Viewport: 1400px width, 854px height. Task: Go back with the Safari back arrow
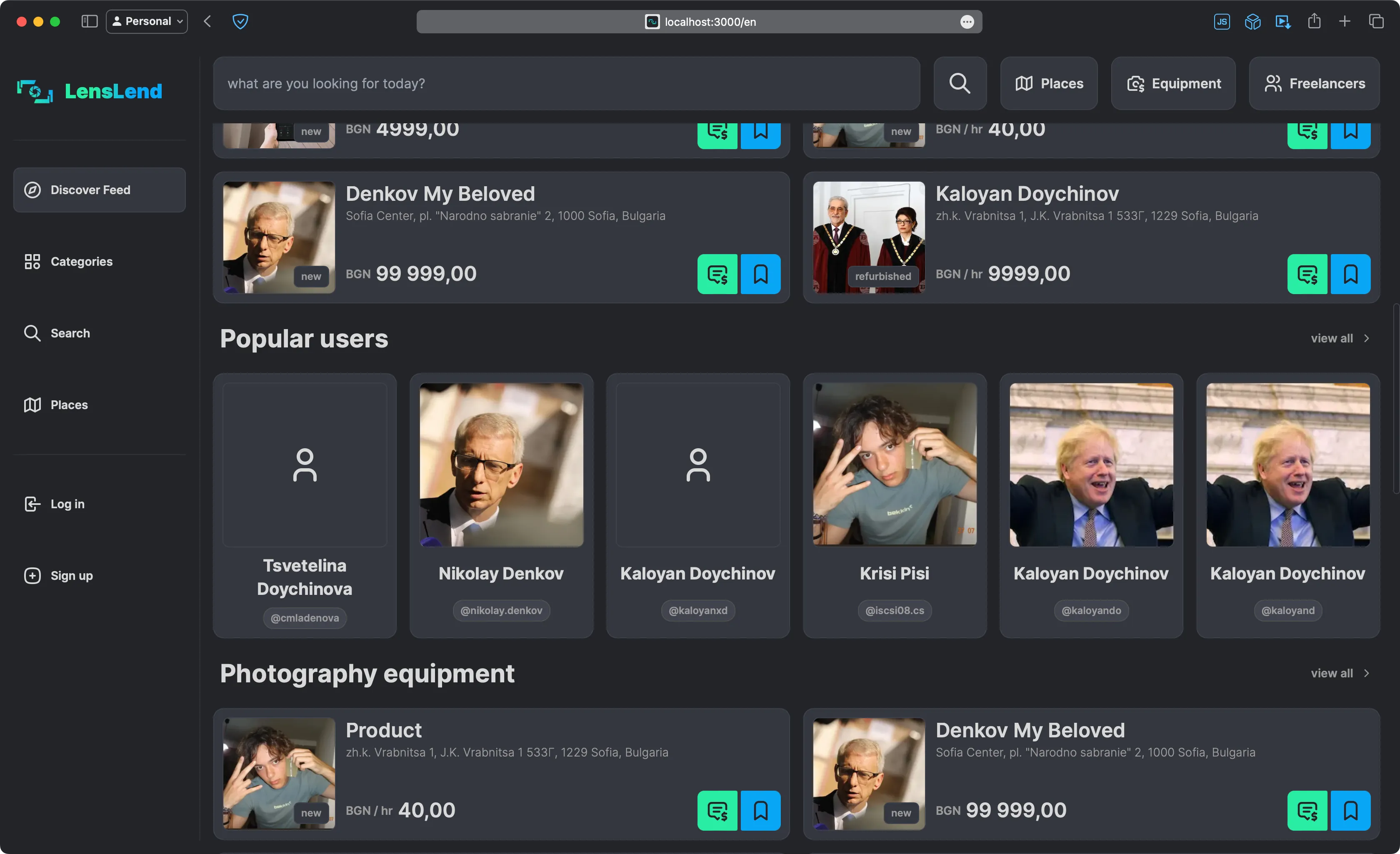pos(207,22)
